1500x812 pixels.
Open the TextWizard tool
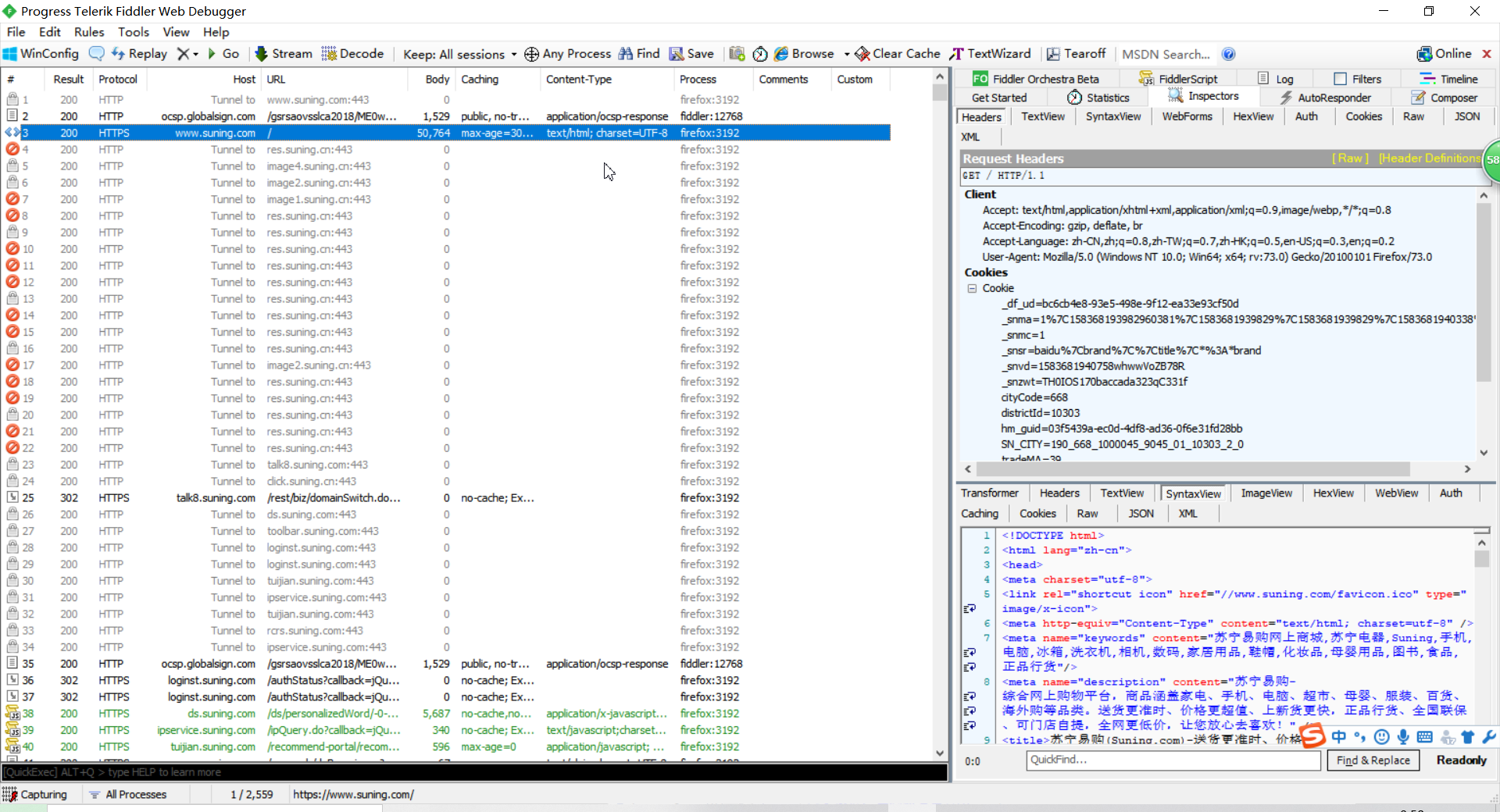990,54
